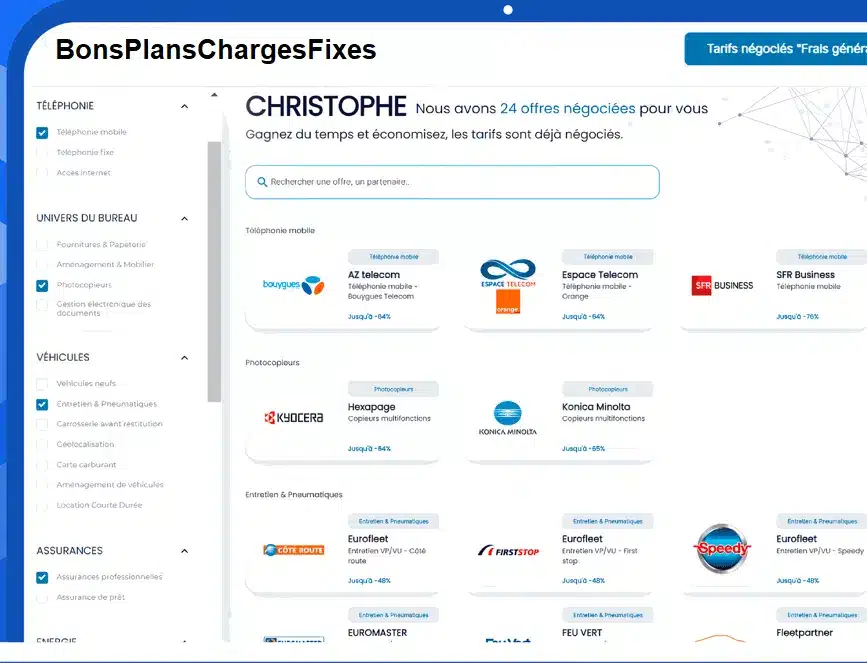Click the First Stop logo

coord(508,550)
